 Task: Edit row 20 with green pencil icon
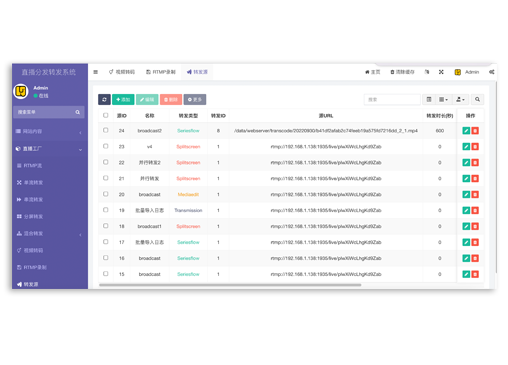[x=466, y=195]
